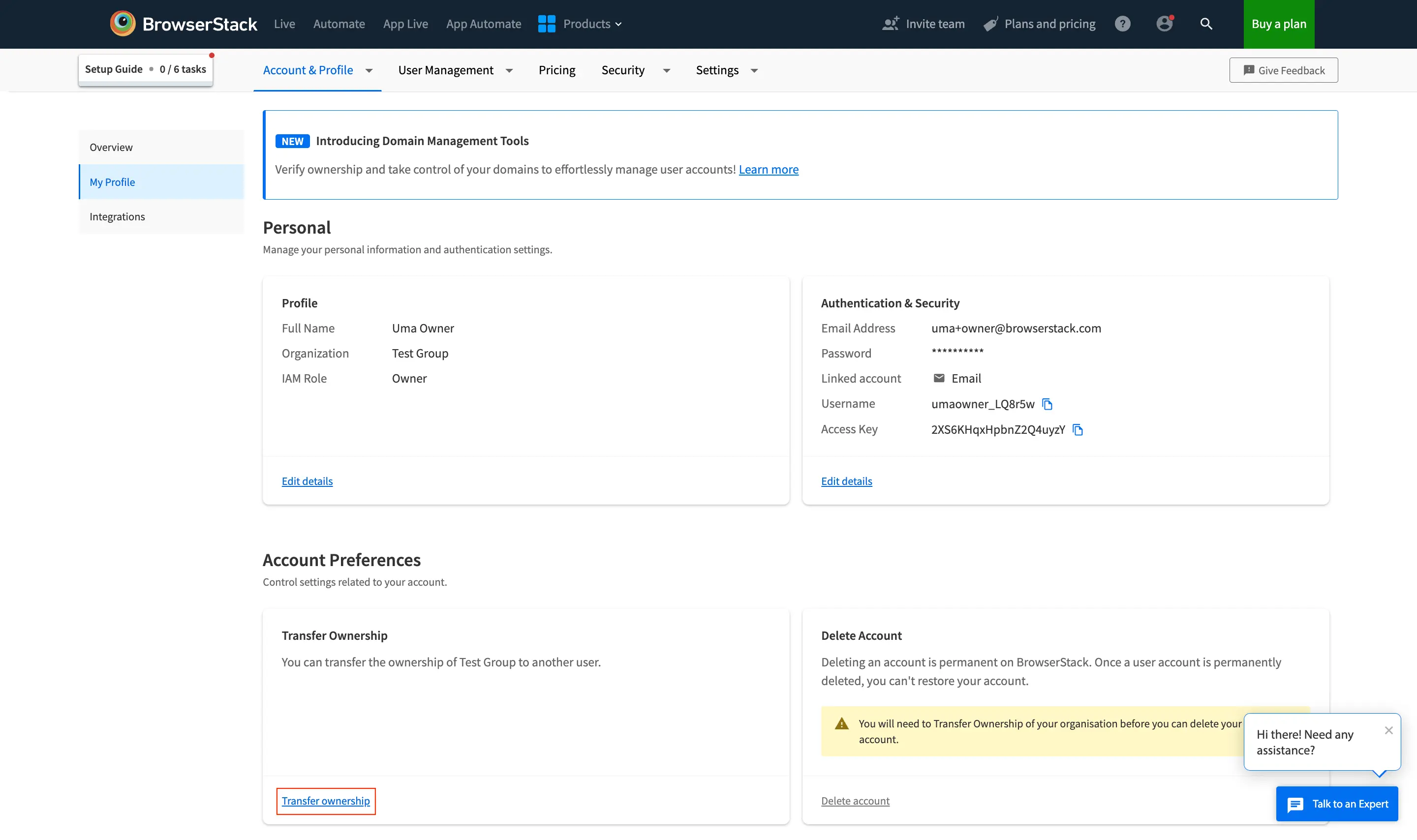
Task: Open the Setup Guide 0 / 6 tasks button
Action: [x=146, y=70]
